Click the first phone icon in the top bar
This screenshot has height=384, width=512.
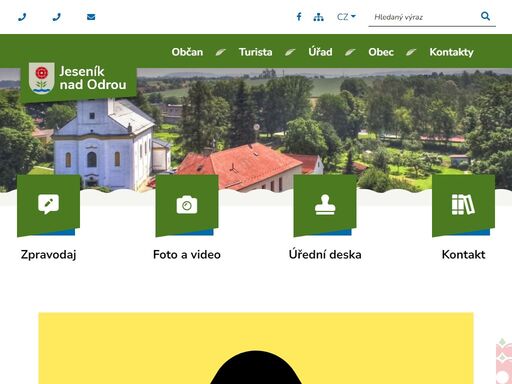point(22,17)
